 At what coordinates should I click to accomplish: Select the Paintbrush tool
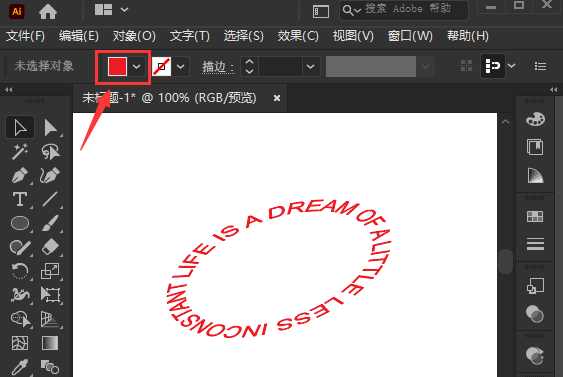tap(50, 223)
